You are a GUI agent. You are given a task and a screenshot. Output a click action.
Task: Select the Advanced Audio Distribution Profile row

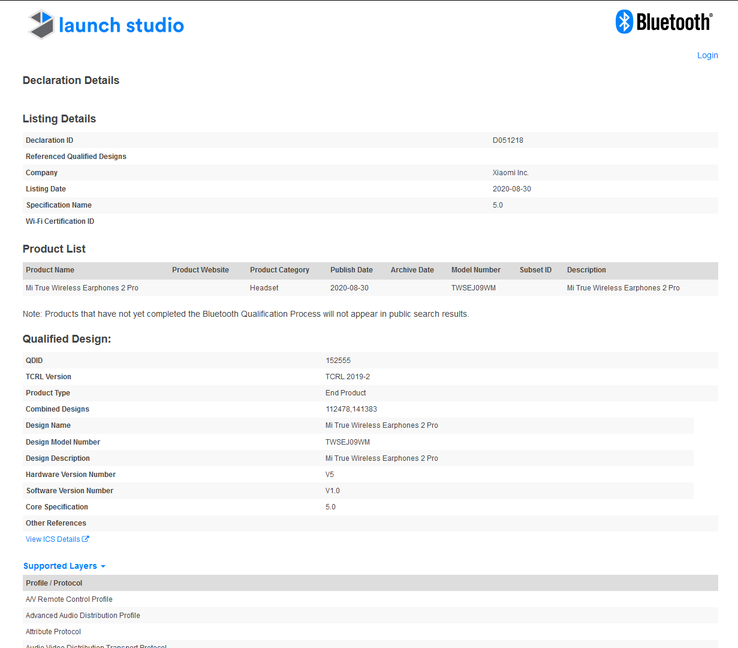pyautogui.click(x=83, y=615)
